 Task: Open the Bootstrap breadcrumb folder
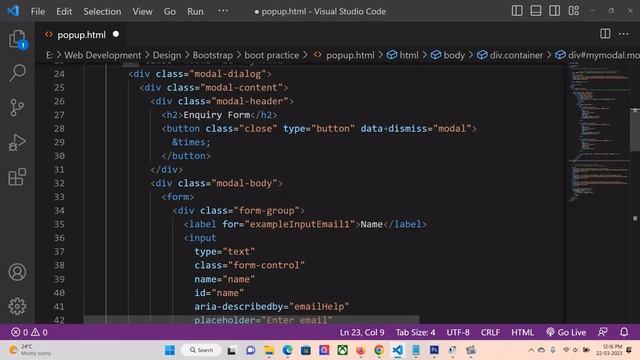pyautogui.click(x=212, y=55)
